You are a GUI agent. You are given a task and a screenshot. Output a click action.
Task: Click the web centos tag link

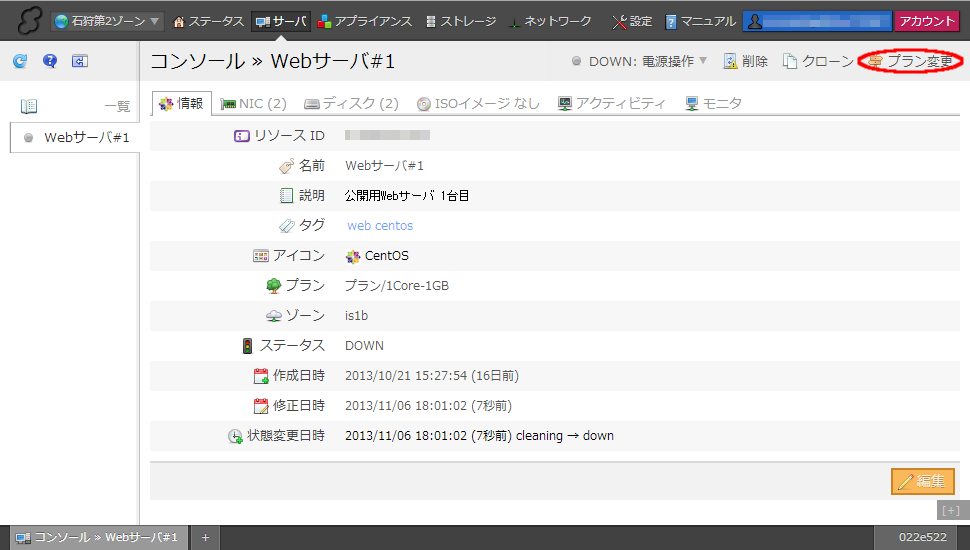pyautogui.click(x=380, y=226)
